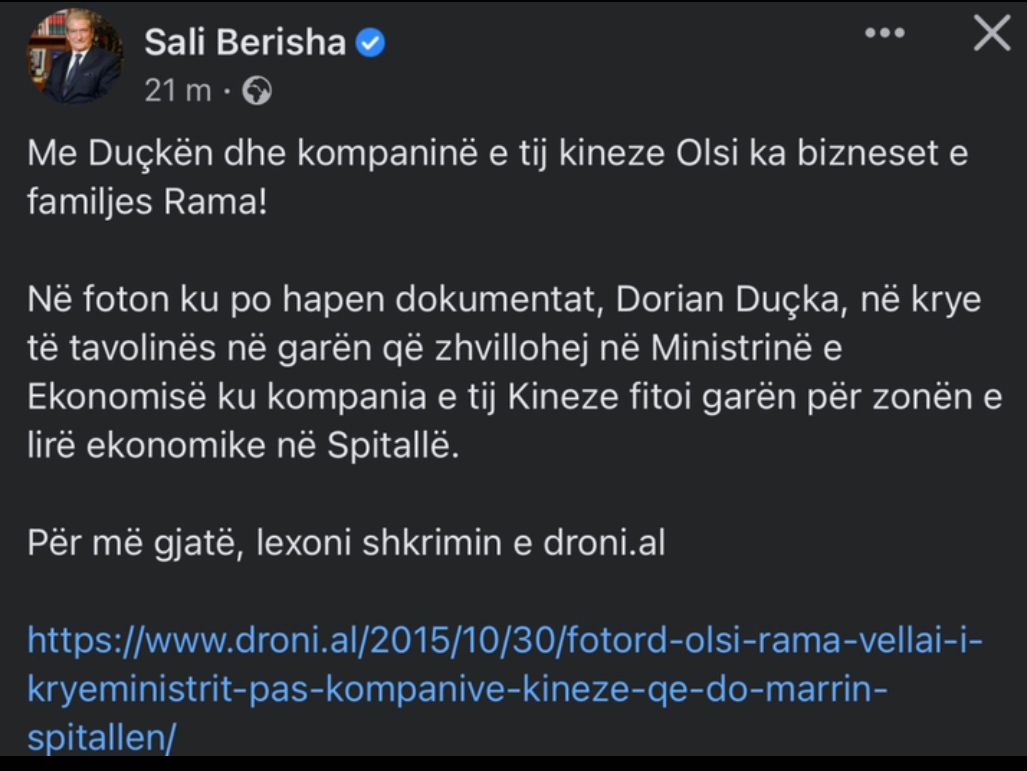The height and width of the screenshot is (771, 1027).
Task: Open the droni.al article link's first line
Action: (x=505, y=639)
